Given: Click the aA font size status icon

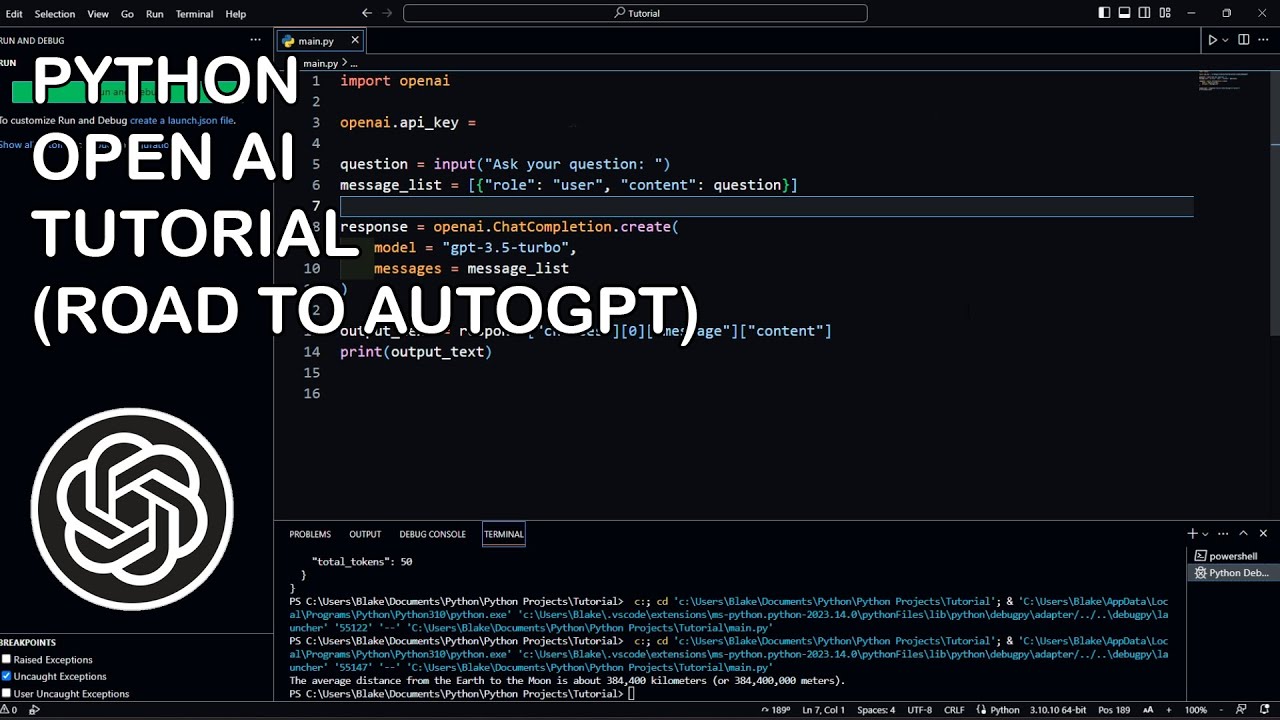Looking at the screenshot, I should pos(1148,710).
